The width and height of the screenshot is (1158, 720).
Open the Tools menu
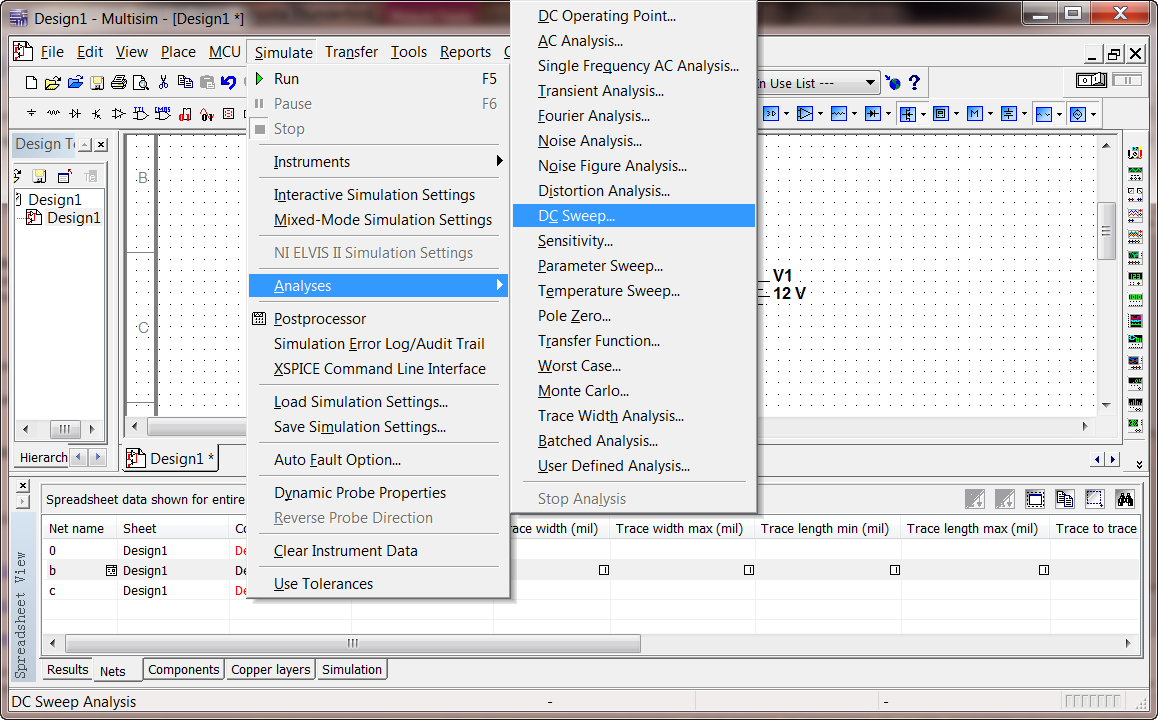tap(408, 52)
